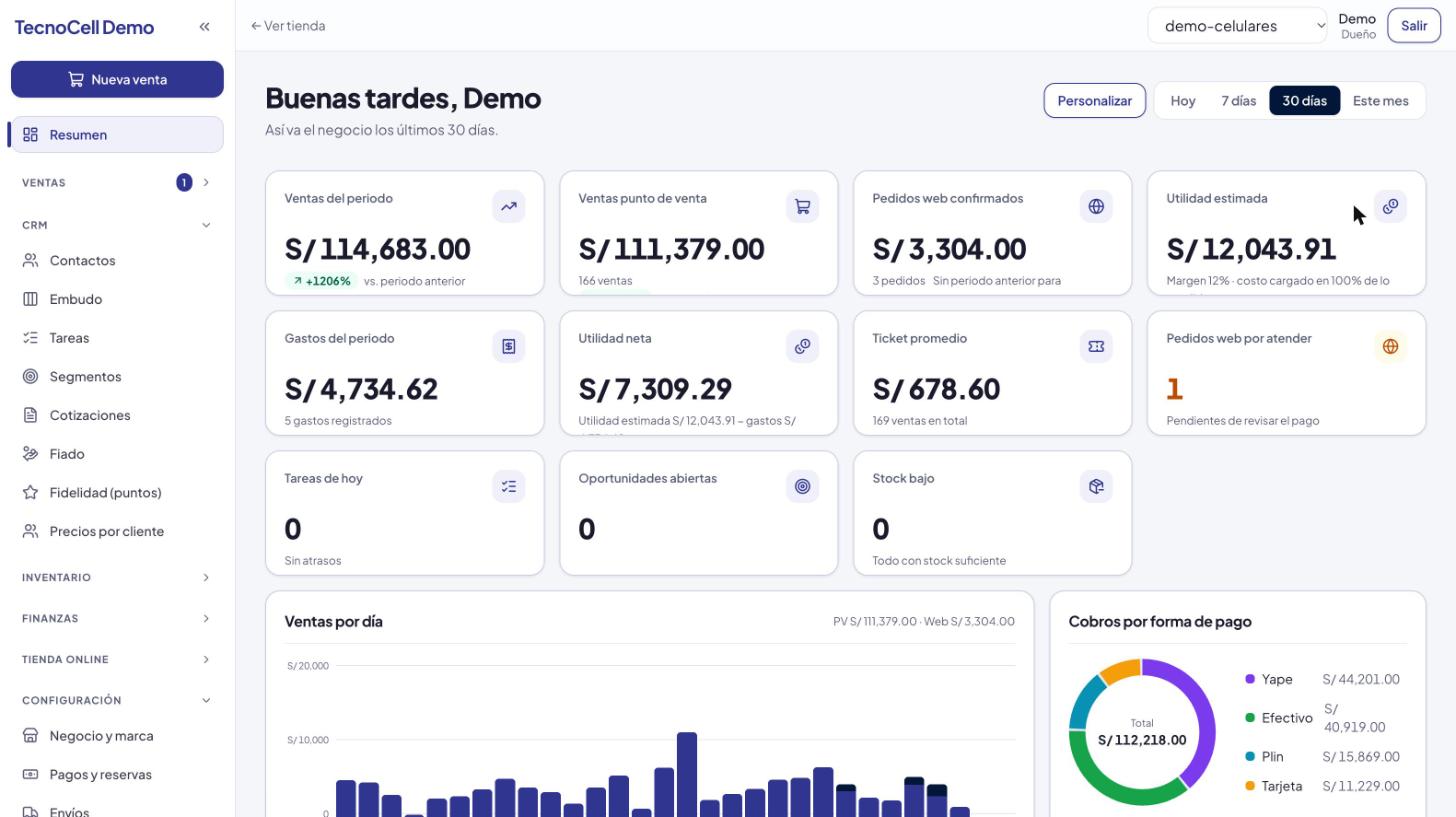Viewport: 1456px width, 817px height.
Task: Click the ticket icon in Ticket promedio card
Action: pyautogui.click(x=1096, y=346)
